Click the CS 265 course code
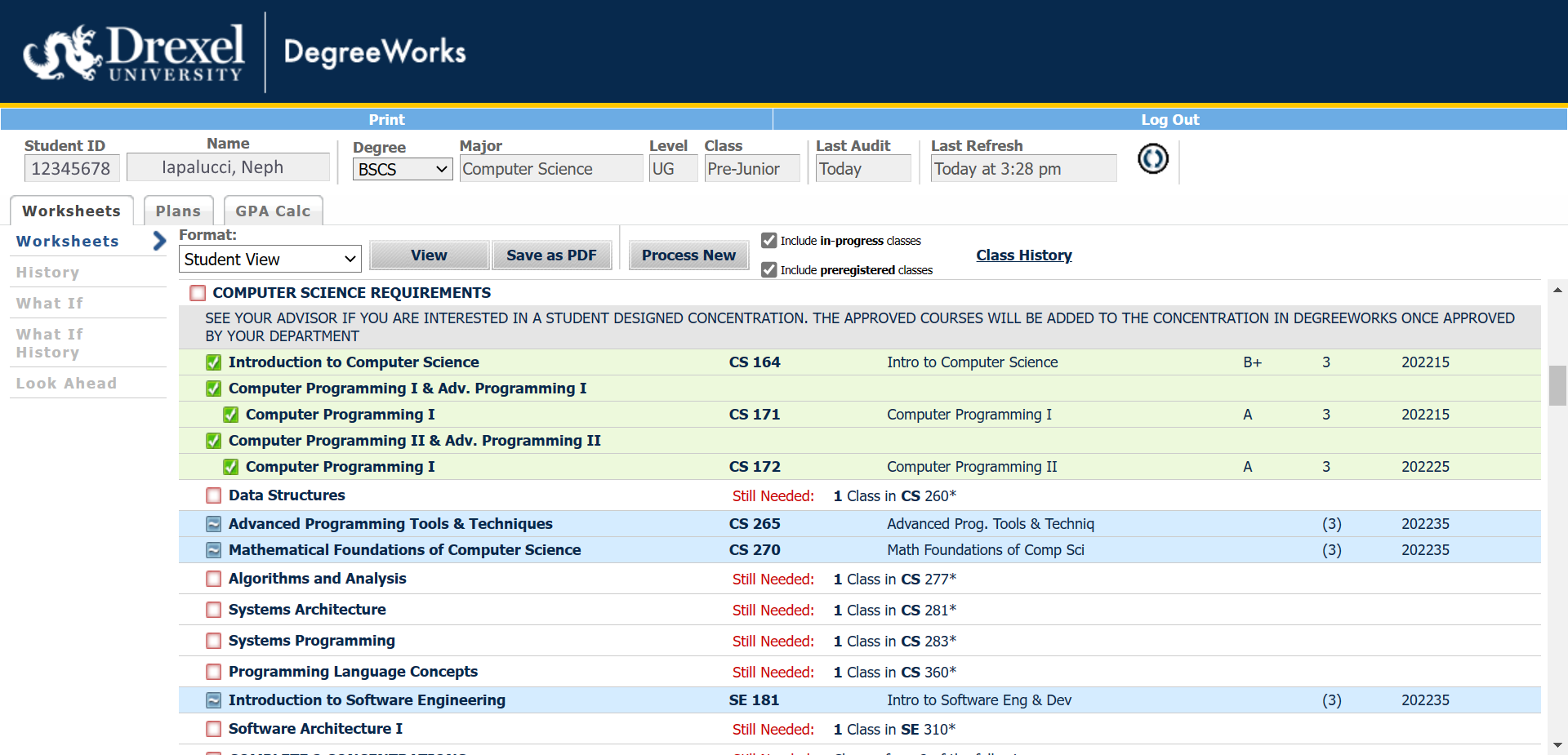Screen dimensions: 1568x755 [x=755, y=524]
